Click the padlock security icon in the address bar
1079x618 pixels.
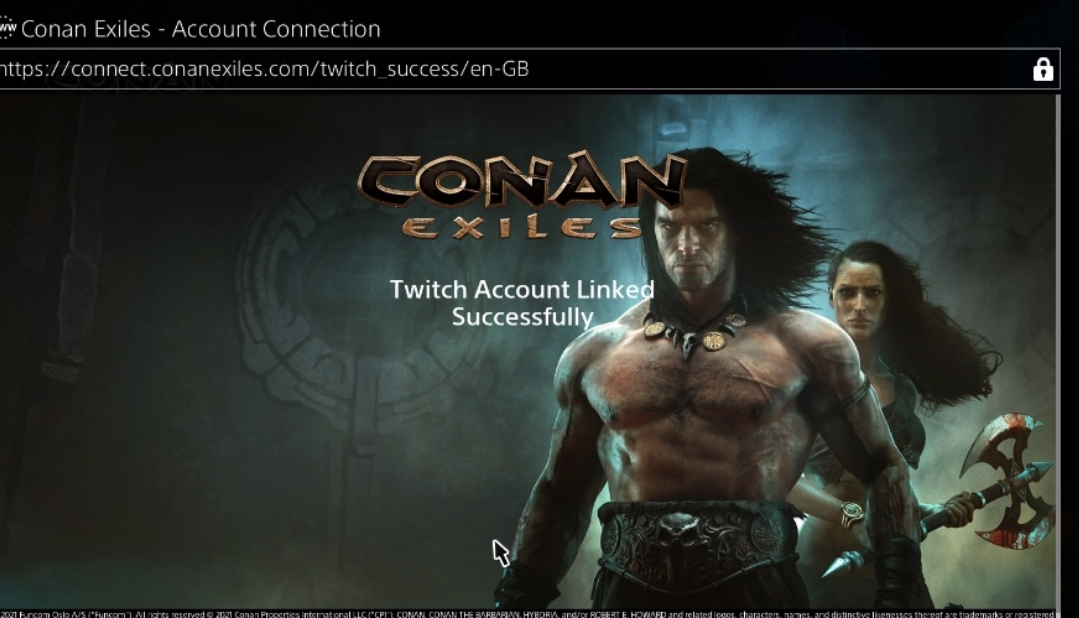tap(1043, 69)
